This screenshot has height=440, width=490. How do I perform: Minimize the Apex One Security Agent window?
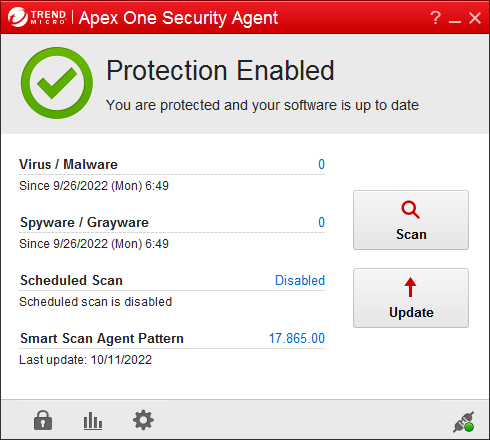pyautogui.click(x=455, y=18)
